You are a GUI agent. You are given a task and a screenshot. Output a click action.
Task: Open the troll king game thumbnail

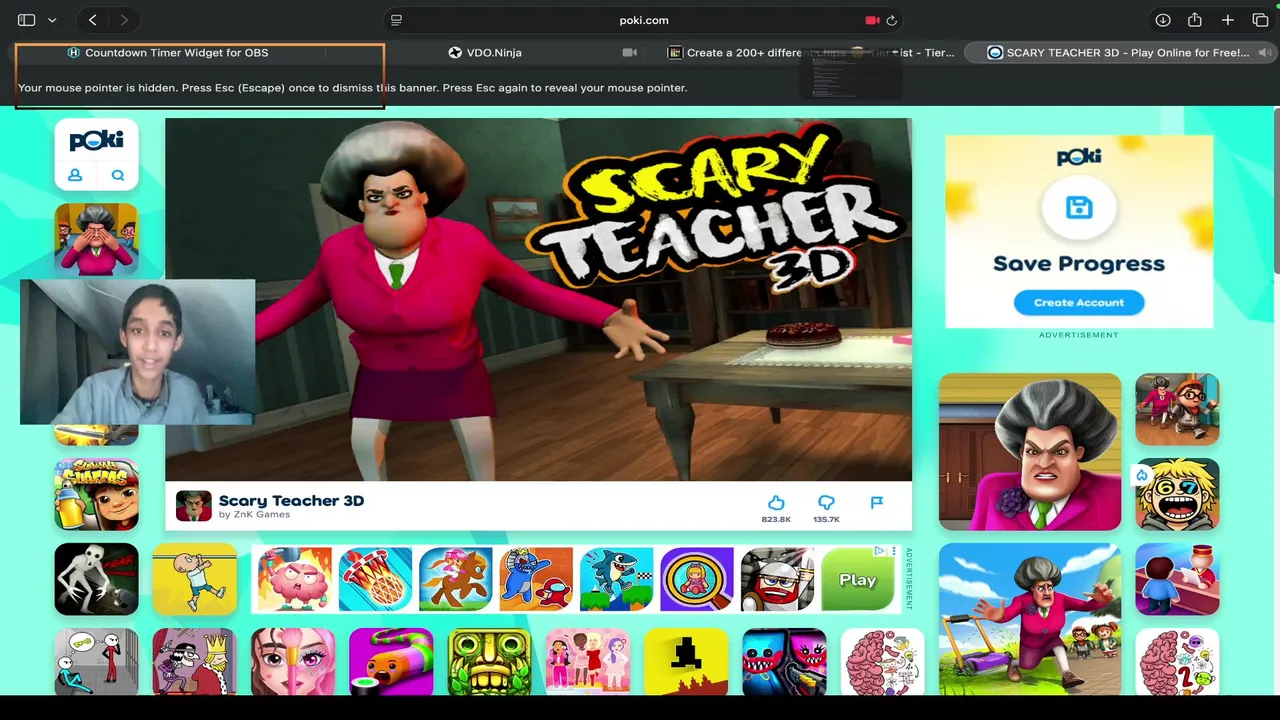click(x=194, y=661)
